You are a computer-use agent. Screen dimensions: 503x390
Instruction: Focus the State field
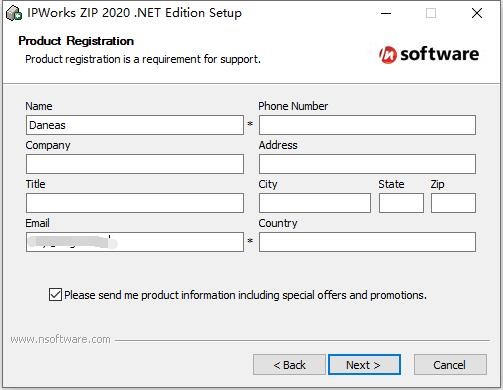point(401,203)
